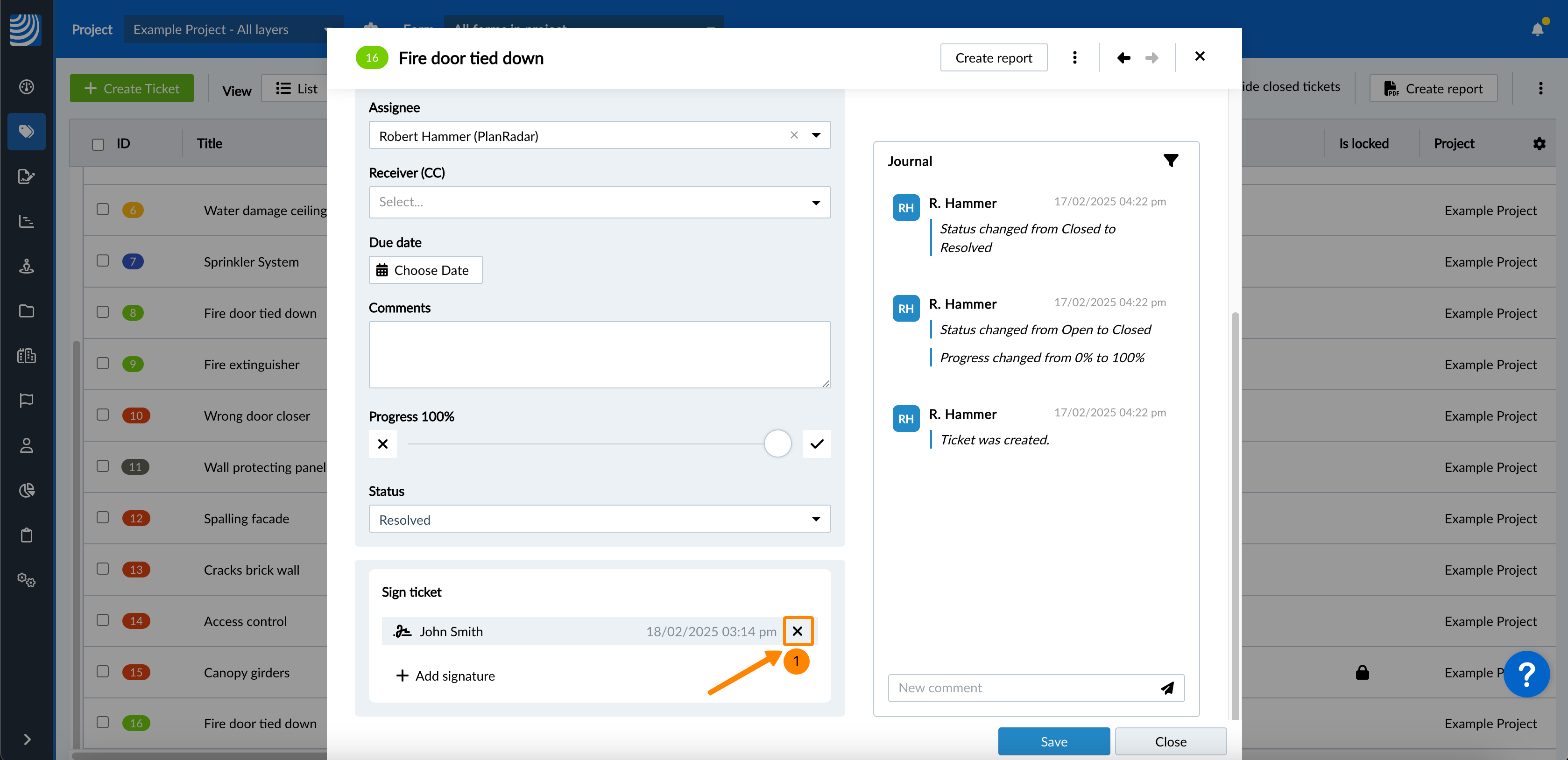Open Tickets tag icon in sidebar
The width and height of the screenshot is (1568, 760).
point(26,132)
